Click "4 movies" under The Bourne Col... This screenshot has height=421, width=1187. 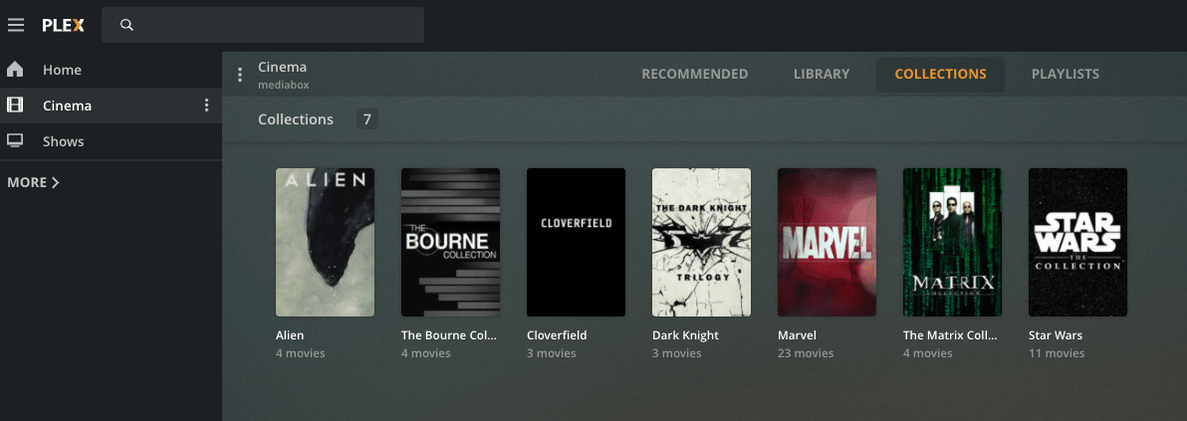click(x=426, y=354)
